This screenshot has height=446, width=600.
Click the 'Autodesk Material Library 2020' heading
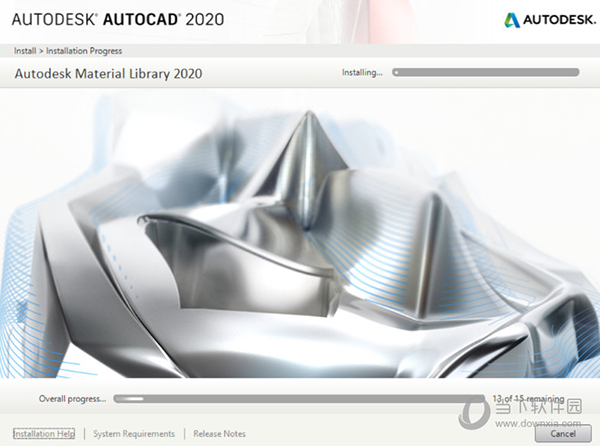coord(108,73)
